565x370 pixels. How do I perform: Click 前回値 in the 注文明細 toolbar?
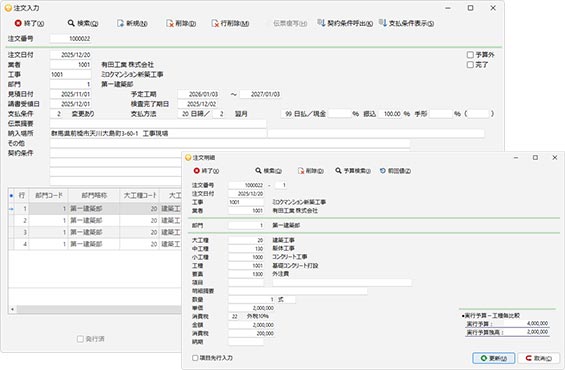(395, 171)
